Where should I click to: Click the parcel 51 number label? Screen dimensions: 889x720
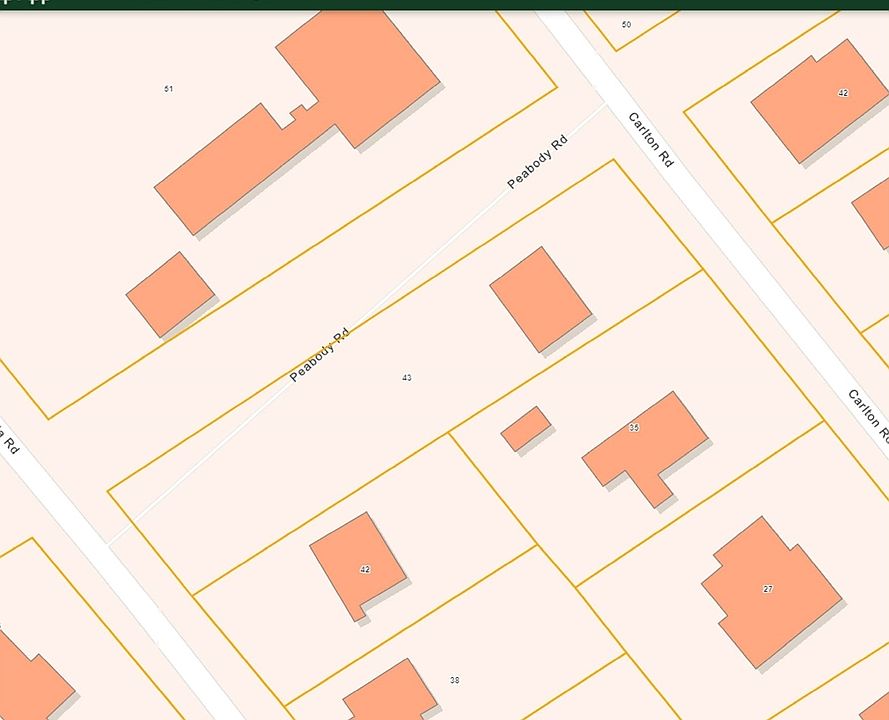(169, 90)
